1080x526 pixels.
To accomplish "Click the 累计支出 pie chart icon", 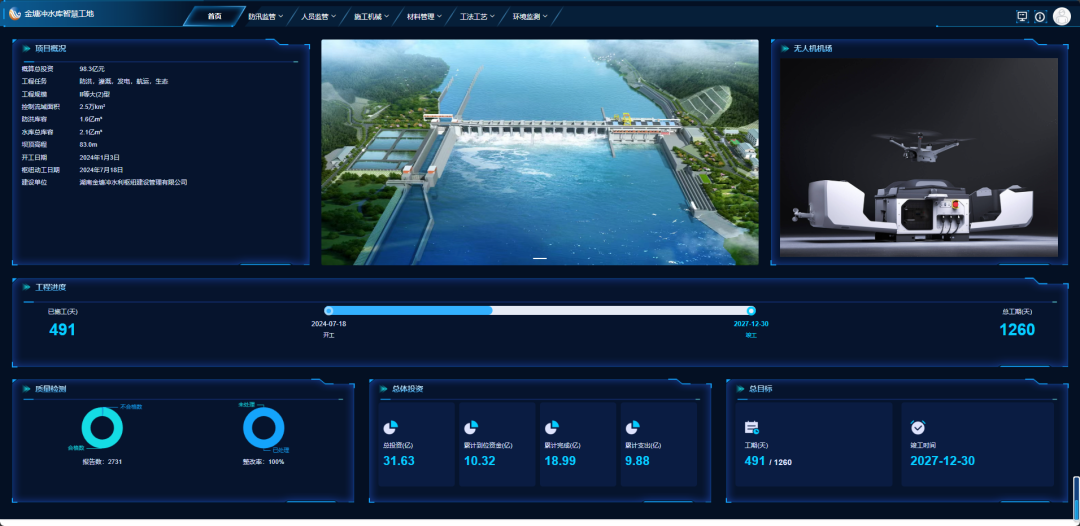I will coord(634,427).
